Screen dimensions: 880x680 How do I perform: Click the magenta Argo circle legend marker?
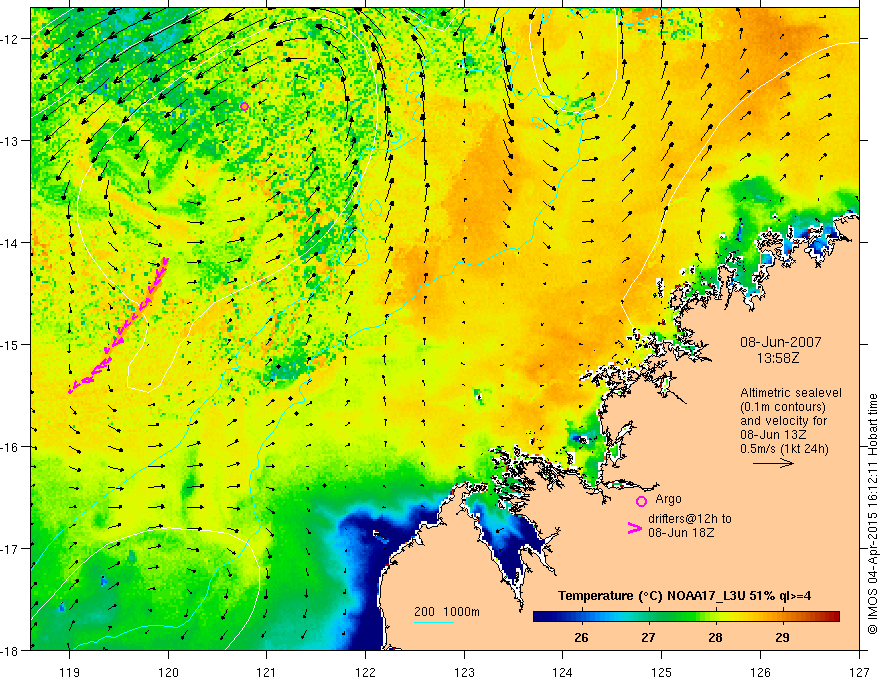click(x=641, y=501)
